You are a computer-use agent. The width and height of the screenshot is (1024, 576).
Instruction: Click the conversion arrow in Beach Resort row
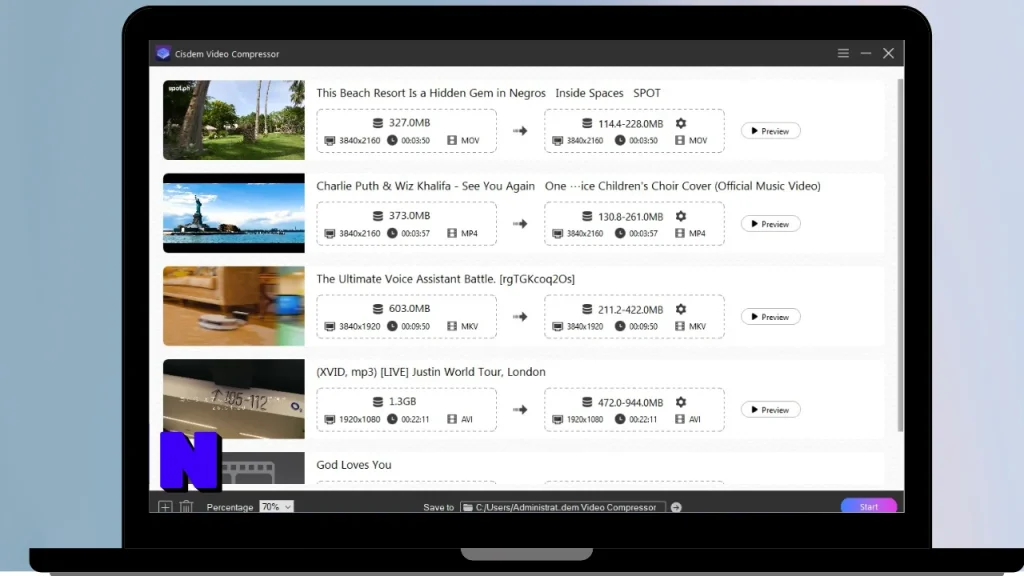(520, 131)
